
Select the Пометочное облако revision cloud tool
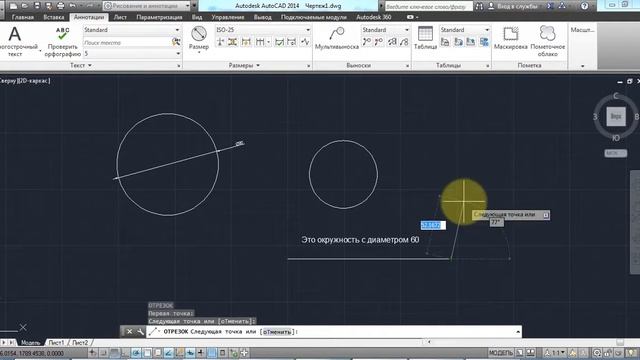pyautogui.click(x=547, y=41)
